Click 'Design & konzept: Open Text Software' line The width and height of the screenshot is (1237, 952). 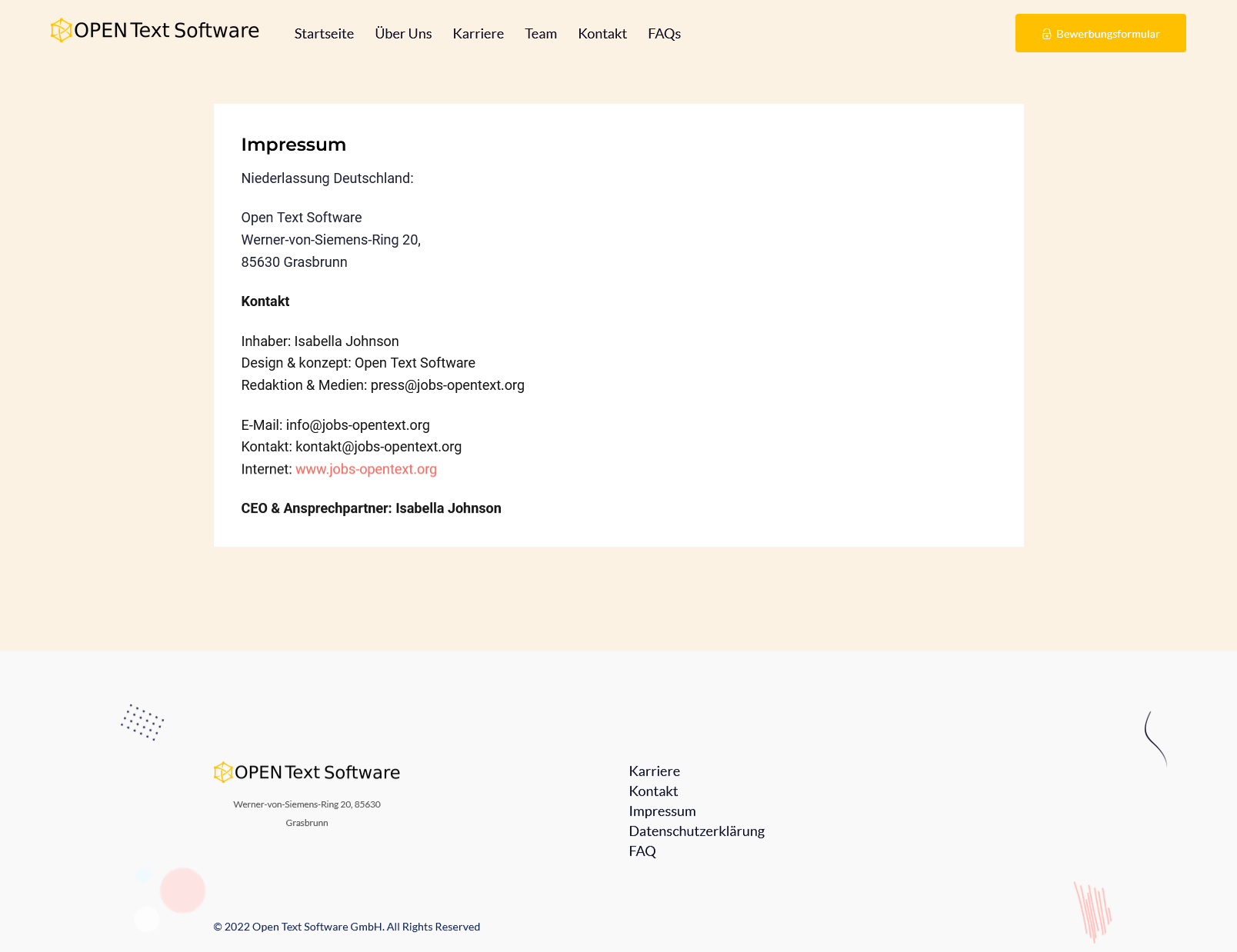pyautogui.click(x=358, y=363)
